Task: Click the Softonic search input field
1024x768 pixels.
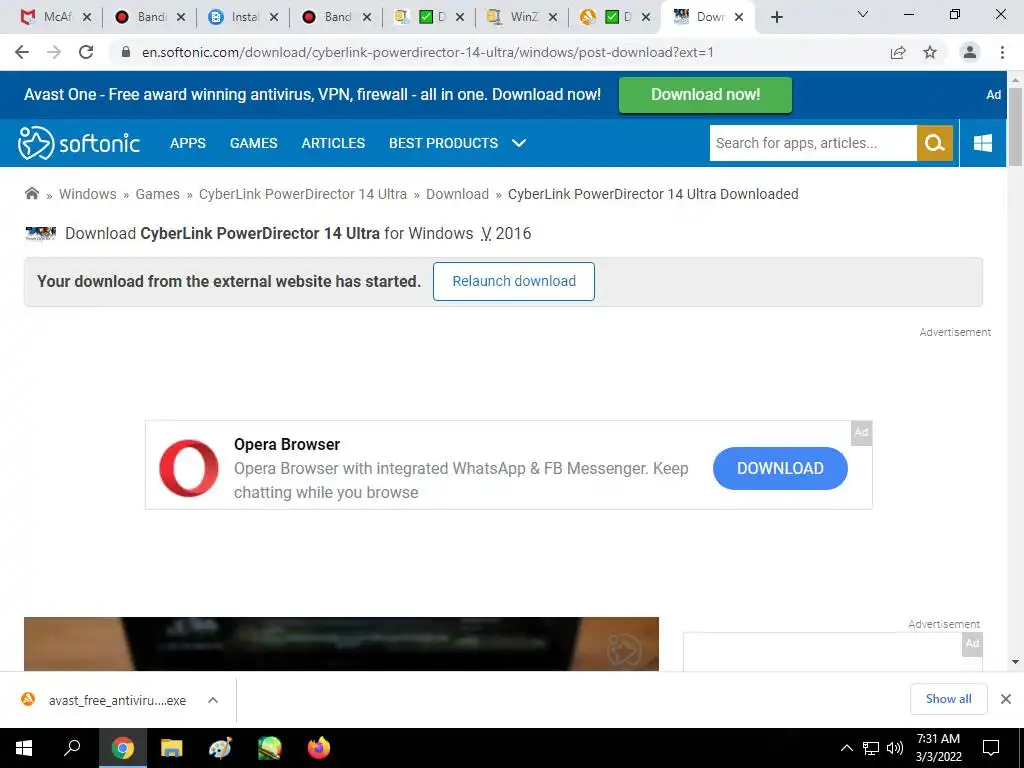Action: tap(813, 143)
